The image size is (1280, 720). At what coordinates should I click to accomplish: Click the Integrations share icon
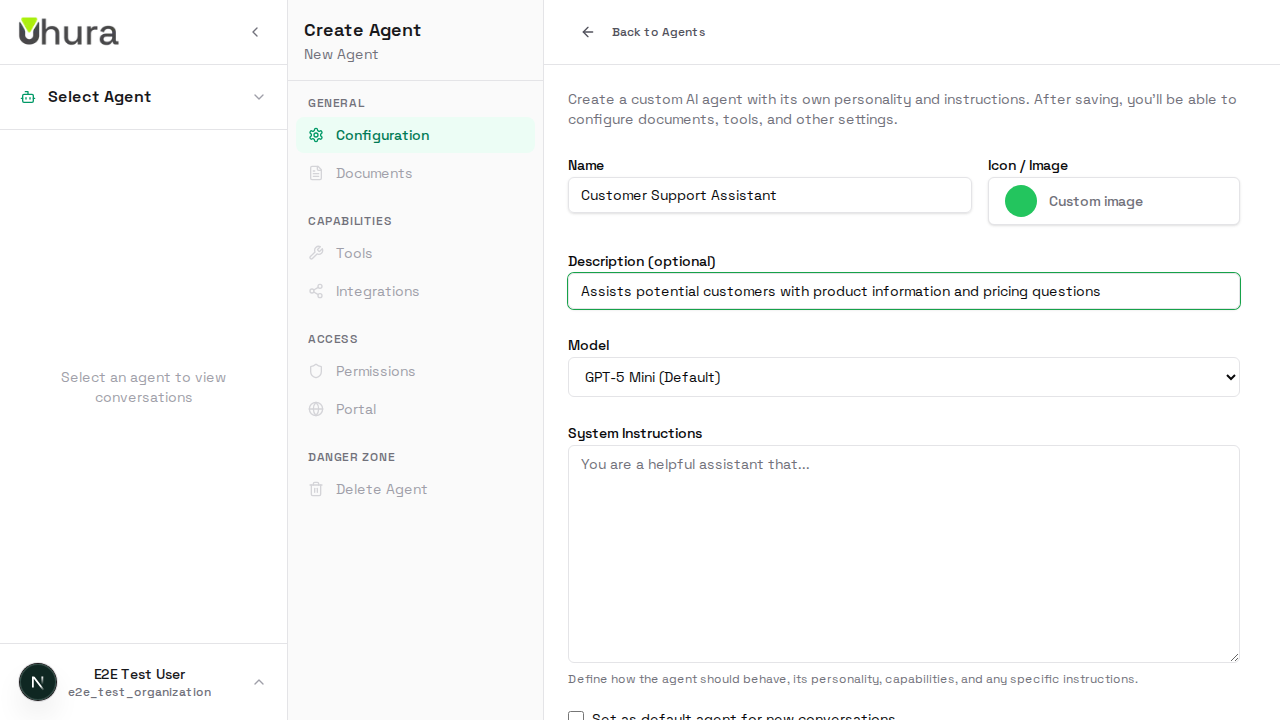(316, 291)
